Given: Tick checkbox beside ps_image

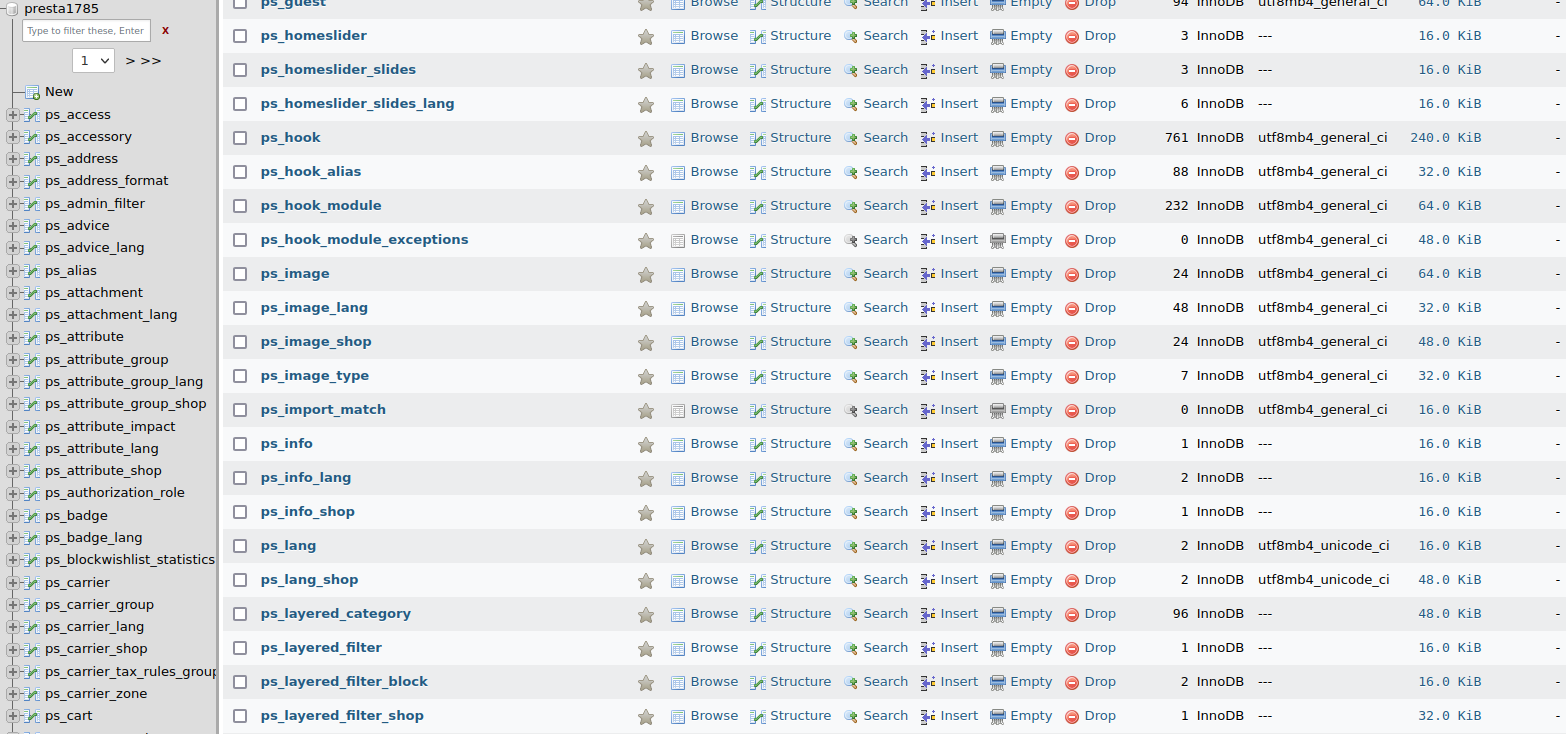Looking at the screenshot, I should point(240,274).
